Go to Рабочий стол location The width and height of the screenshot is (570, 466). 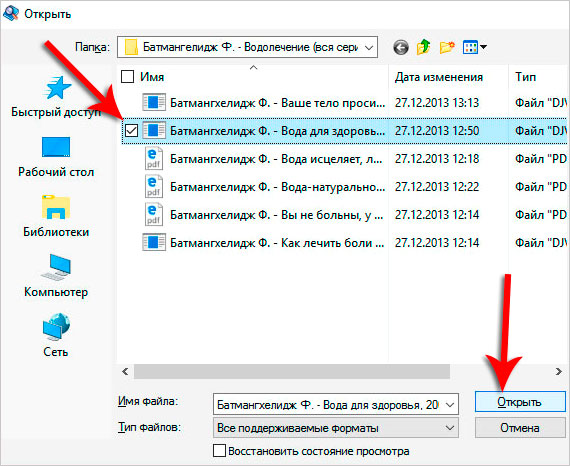click(x=56, y=157)
